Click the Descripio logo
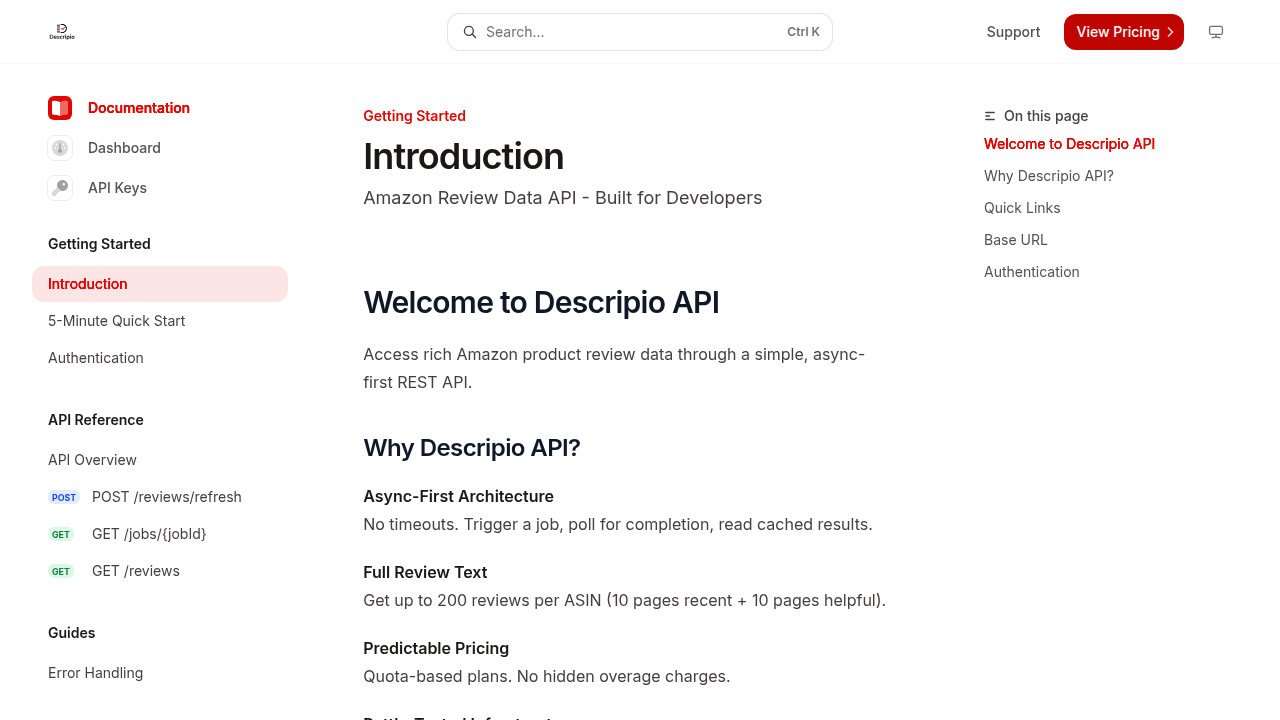This screenshot has height=720, width=1280. click(62, 32)
